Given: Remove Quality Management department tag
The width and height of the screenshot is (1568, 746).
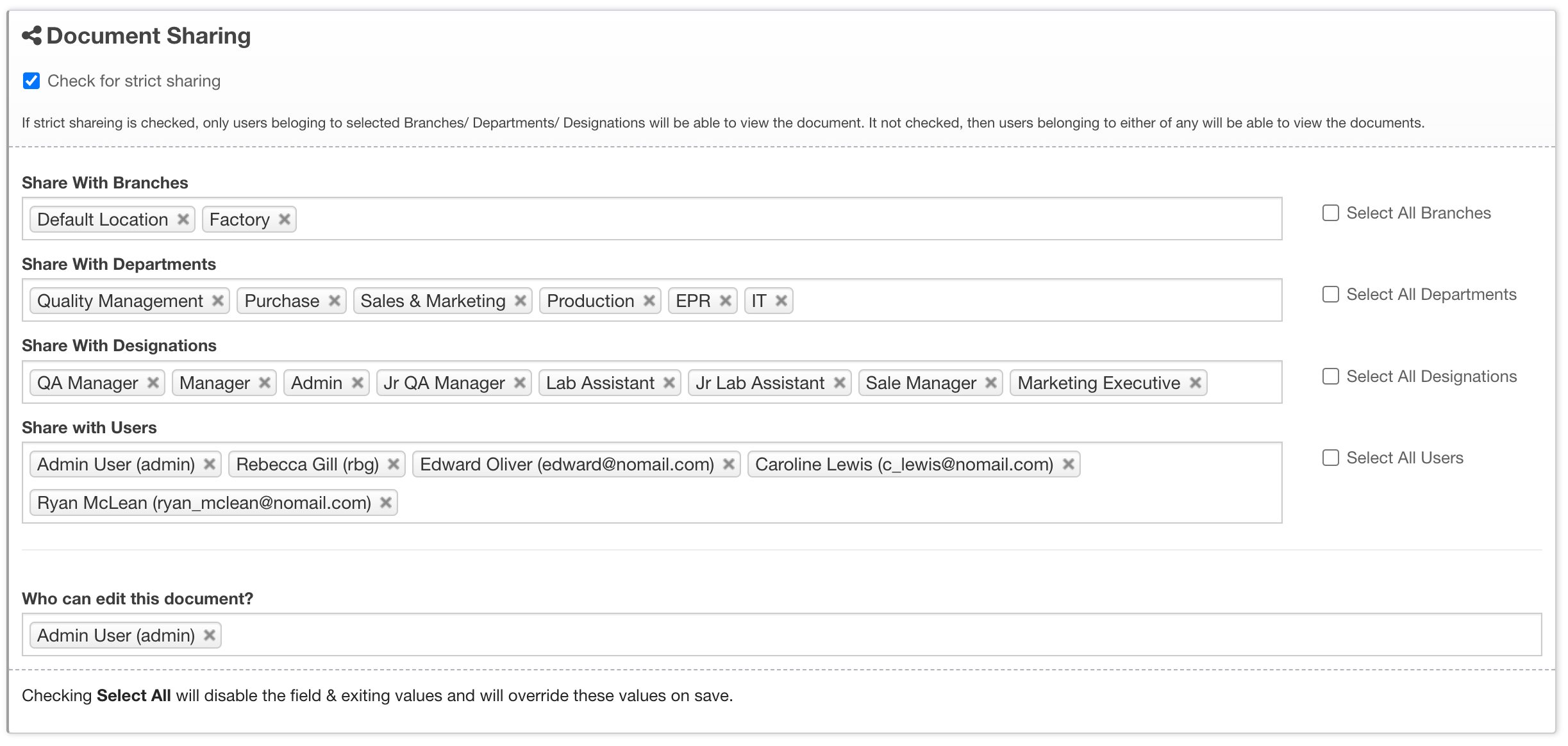Looking at the screenshot, I should click(218, 301).
